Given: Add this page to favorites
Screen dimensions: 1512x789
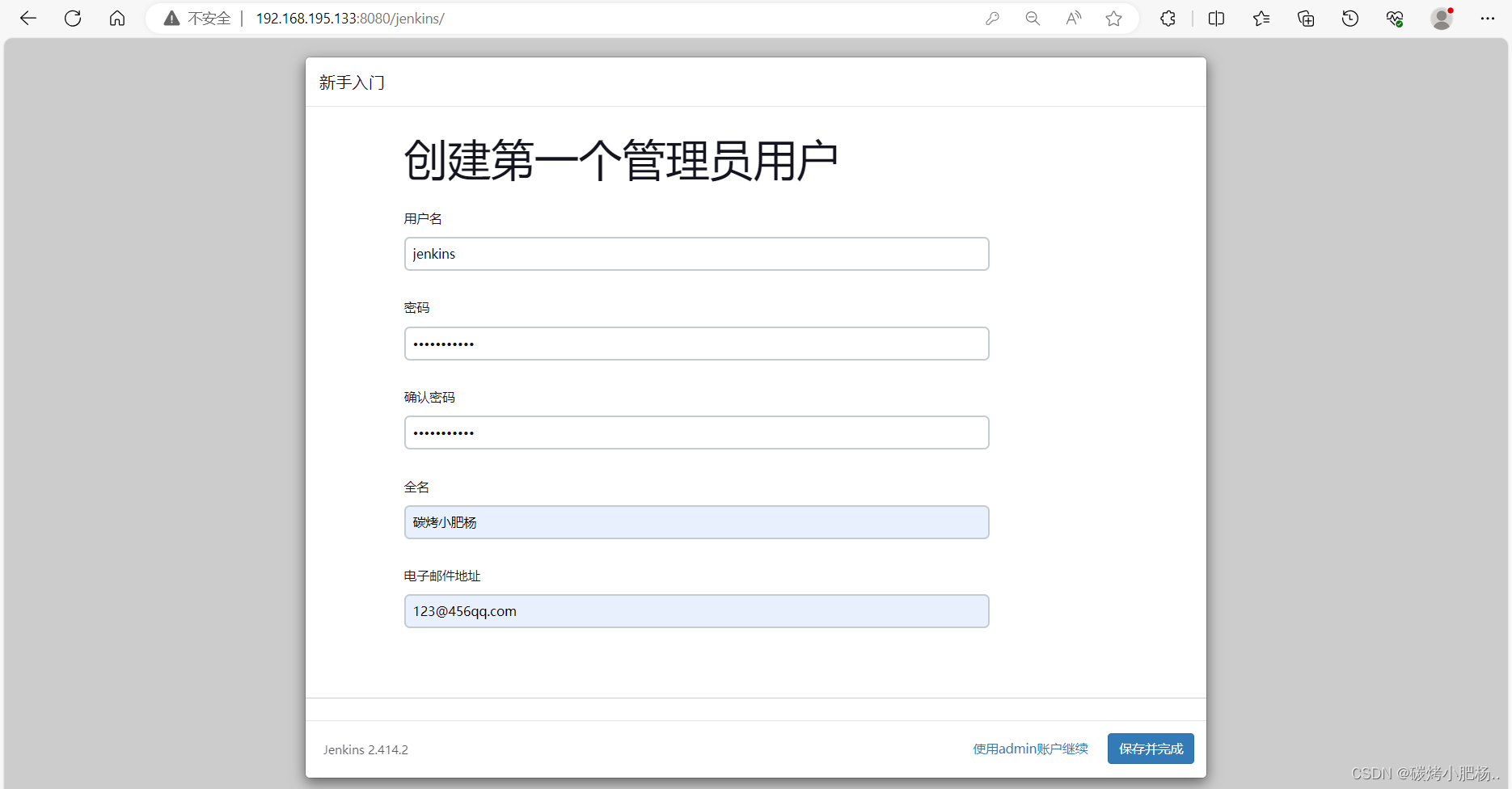Looking at the screenshot, I should (x=1113, y=18).
